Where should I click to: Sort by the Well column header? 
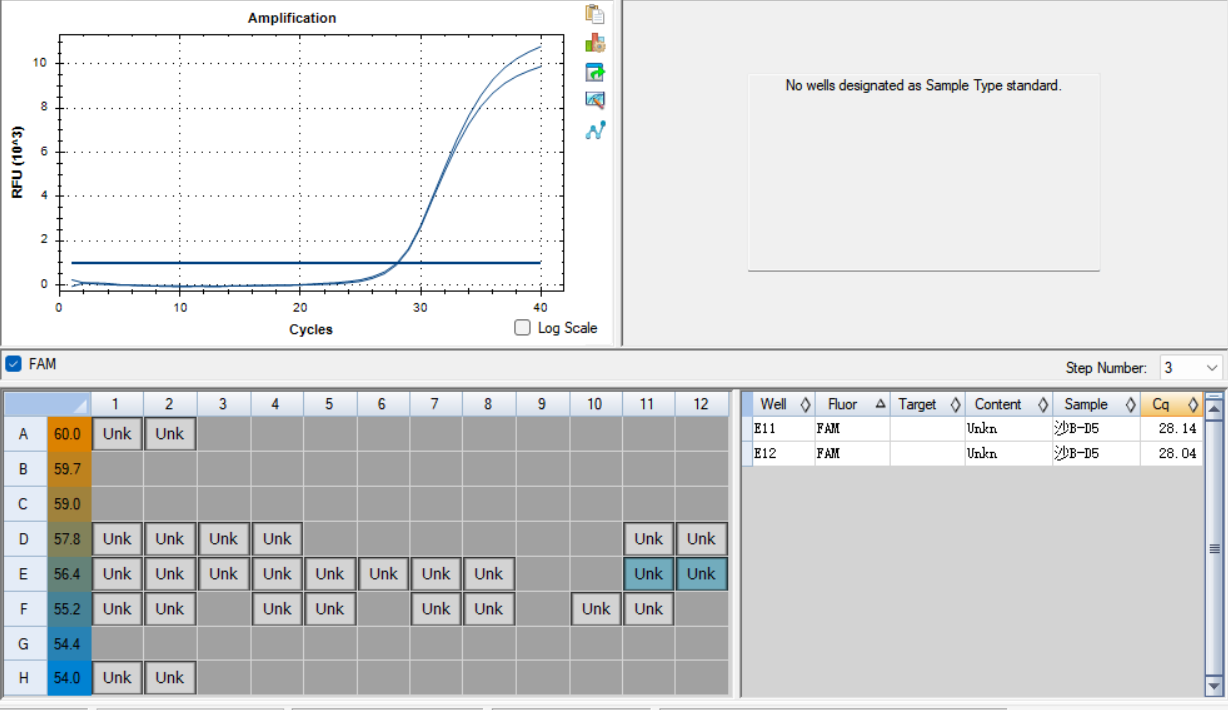[784, 404]
